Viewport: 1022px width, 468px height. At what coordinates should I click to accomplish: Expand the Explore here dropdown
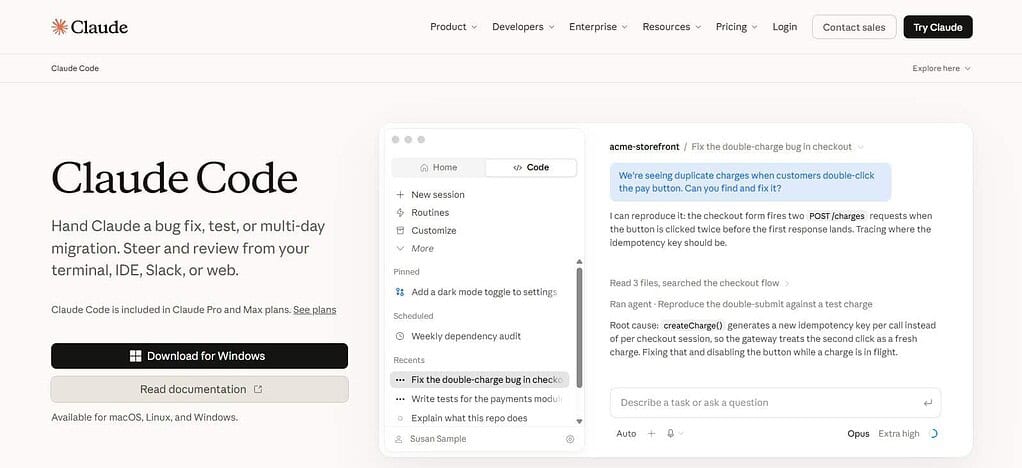941,68
